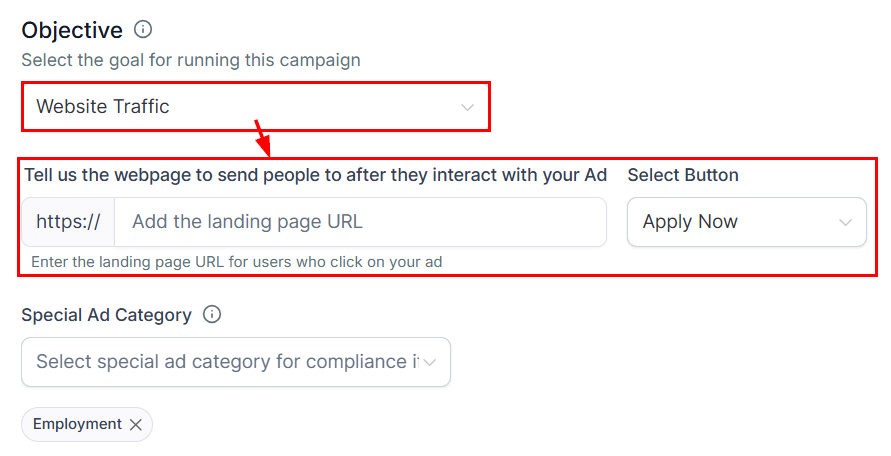Screen dimensions: 891x456
Task: Click the chevron in the Website Traffic field
Action: [467, 107]
